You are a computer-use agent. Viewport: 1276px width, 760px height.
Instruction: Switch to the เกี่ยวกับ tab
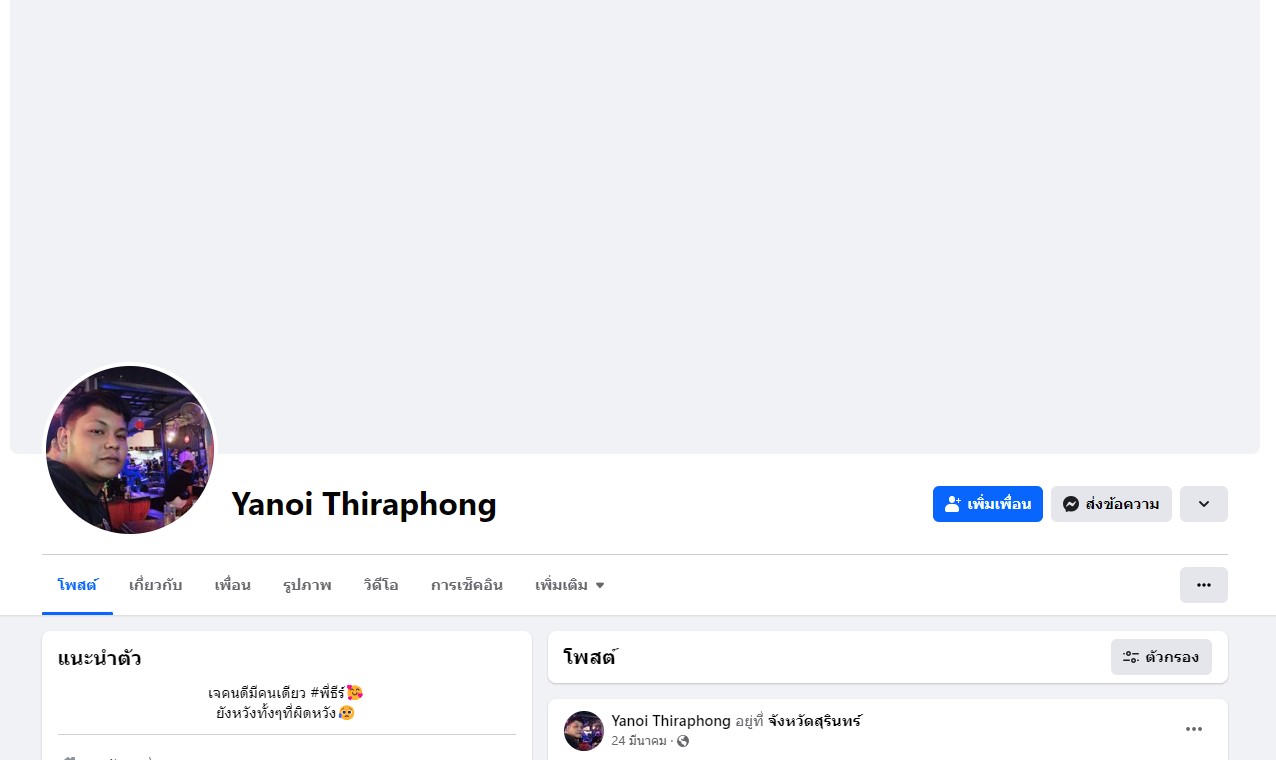pos(156,585)
